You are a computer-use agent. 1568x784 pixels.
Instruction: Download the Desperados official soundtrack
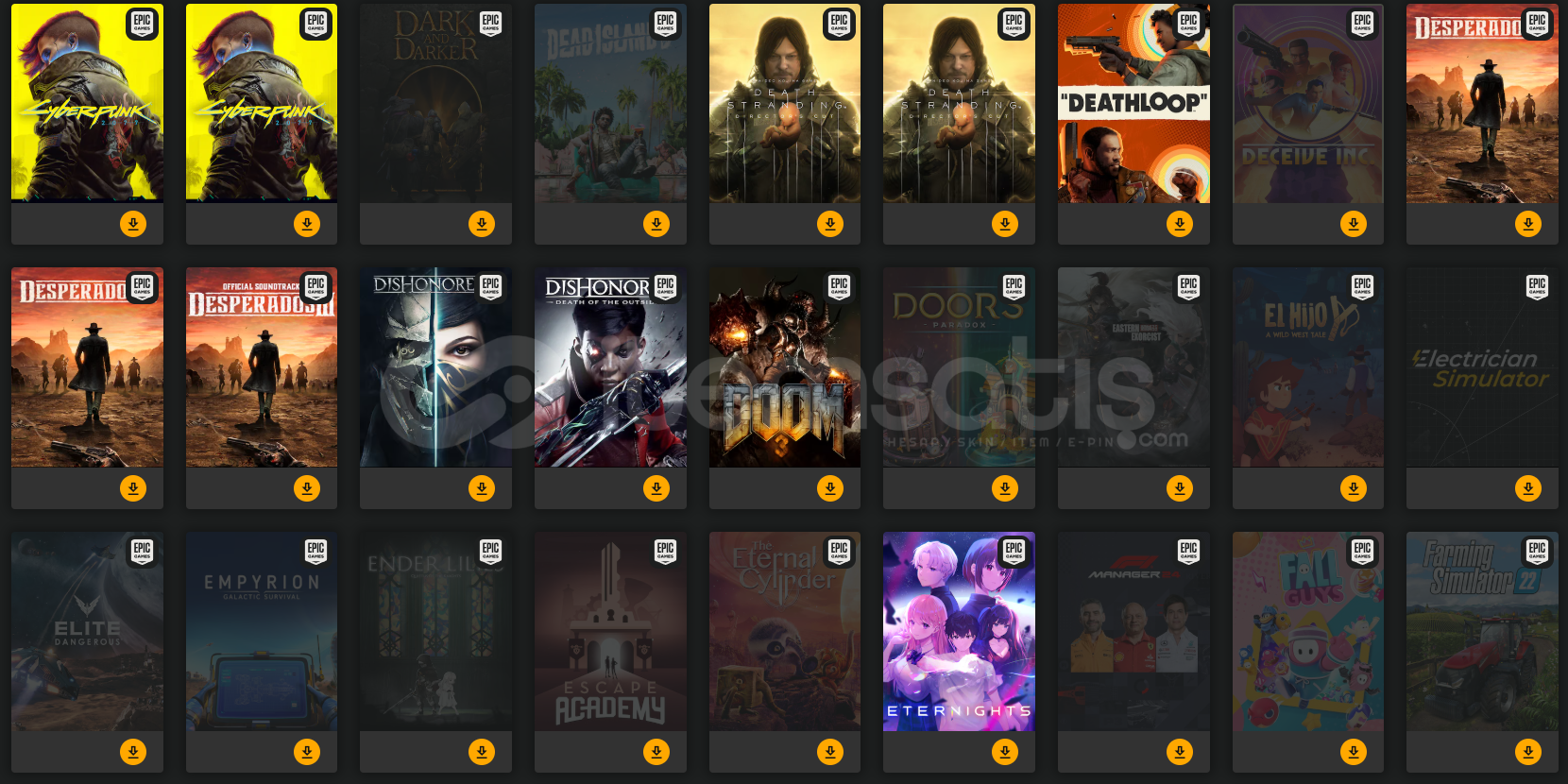[x=307, y=488]
